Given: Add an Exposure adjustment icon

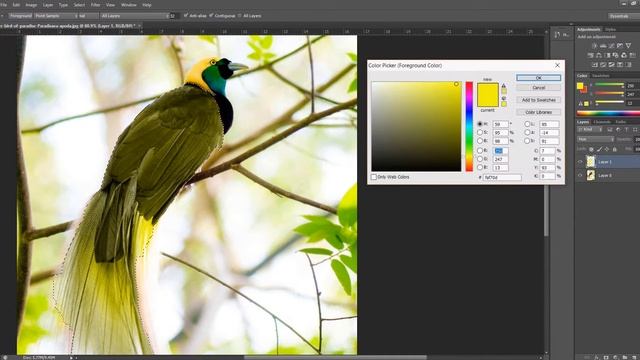Looking at the screenshot, I should pos(620,46).
